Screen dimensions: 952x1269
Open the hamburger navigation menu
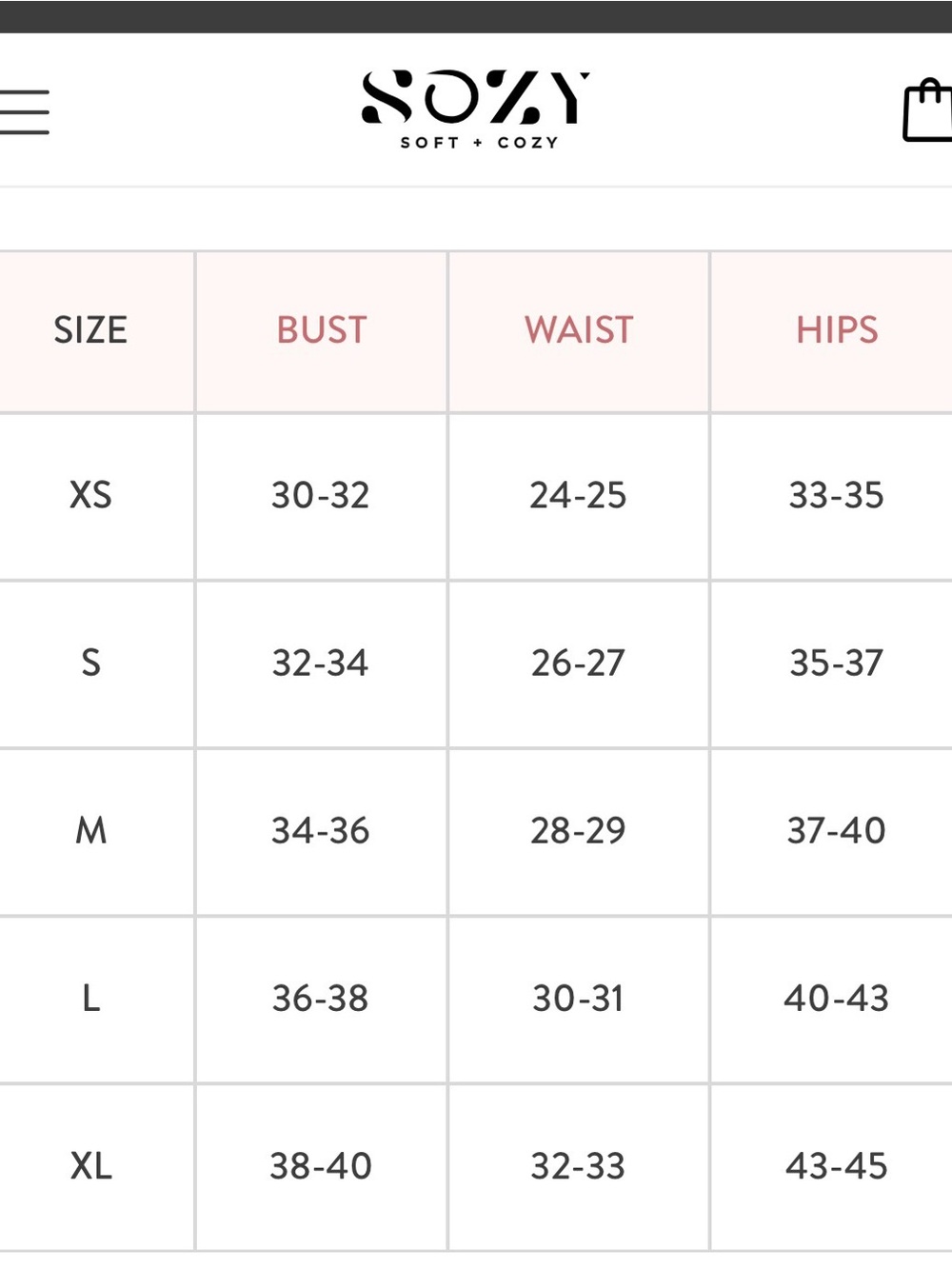tap(23, 112)
